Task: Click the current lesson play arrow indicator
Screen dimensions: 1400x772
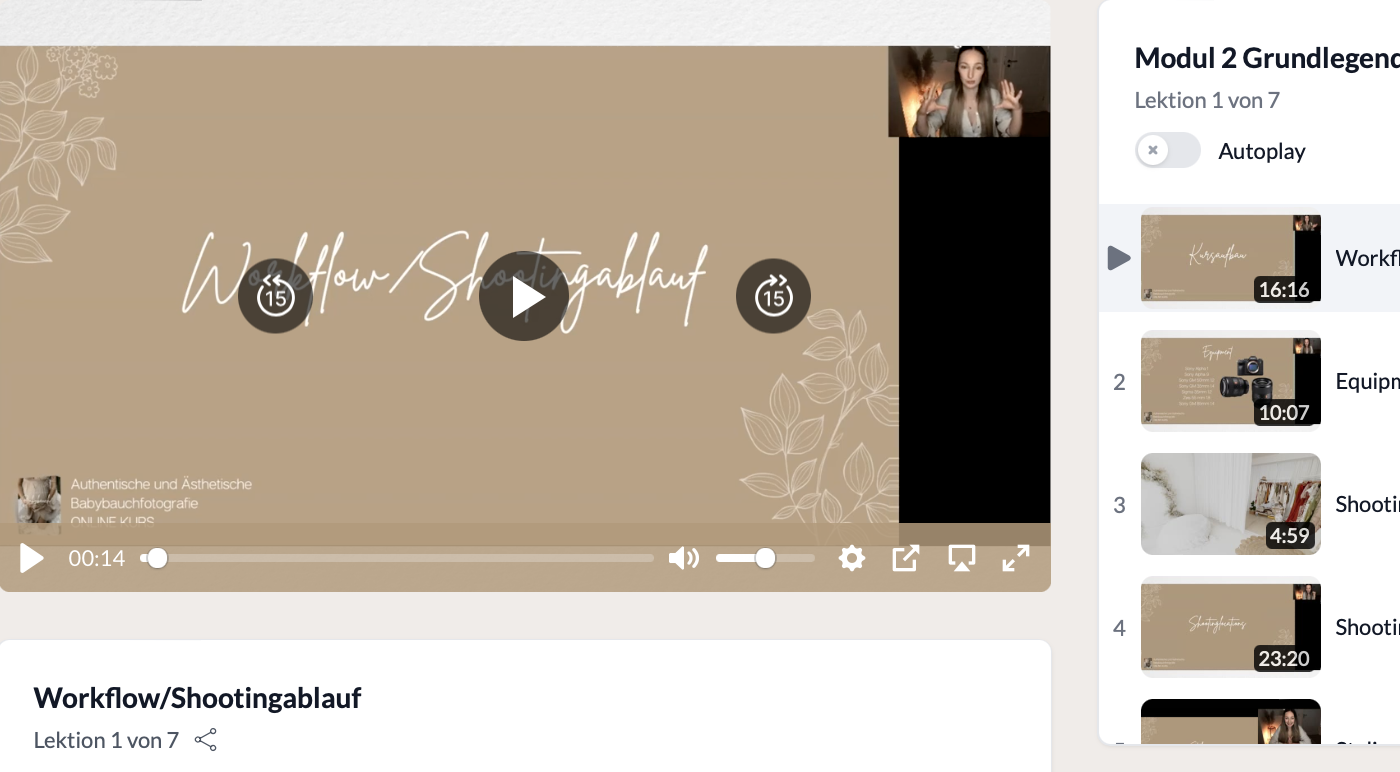Action: click(x=1119, y=258)
